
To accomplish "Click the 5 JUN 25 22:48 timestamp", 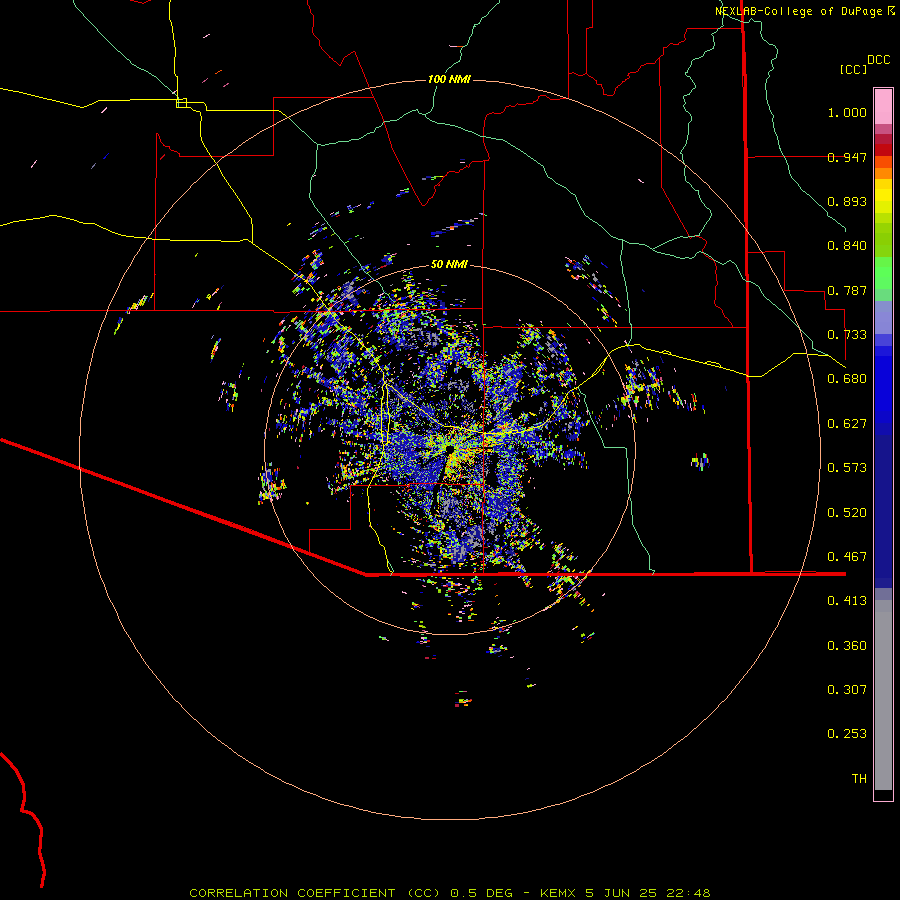I will point(648,893).
